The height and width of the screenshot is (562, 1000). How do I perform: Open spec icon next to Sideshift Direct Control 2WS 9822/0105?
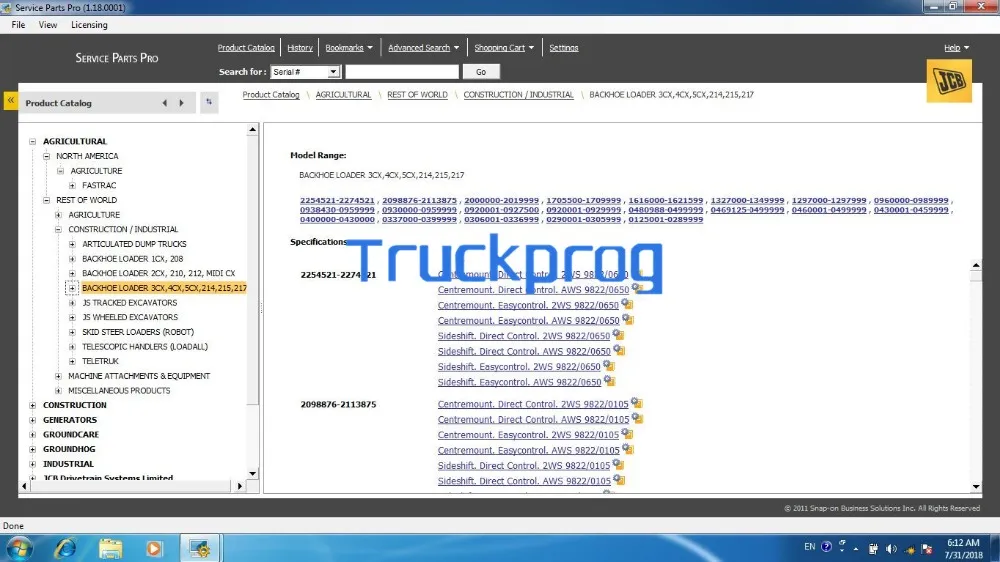click(x=618, y=465)
